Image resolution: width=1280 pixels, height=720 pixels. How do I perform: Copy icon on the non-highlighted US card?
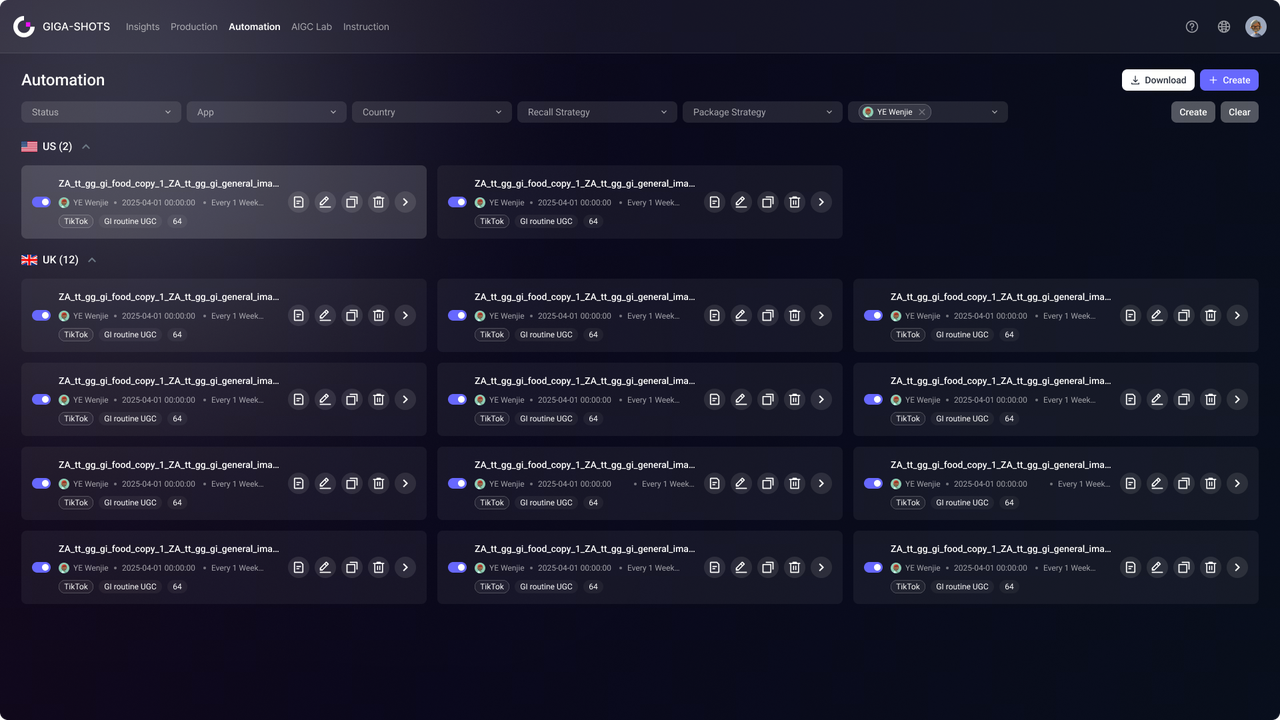[768, 202]
